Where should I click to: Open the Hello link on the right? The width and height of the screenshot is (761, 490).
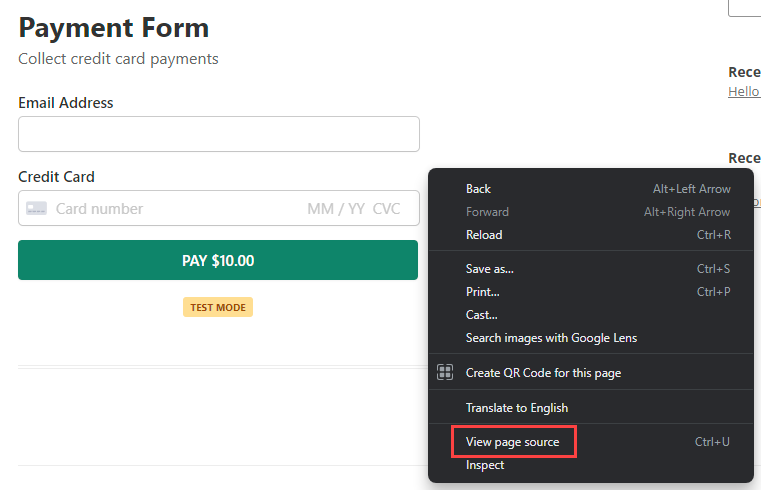[x=744, y=91]
